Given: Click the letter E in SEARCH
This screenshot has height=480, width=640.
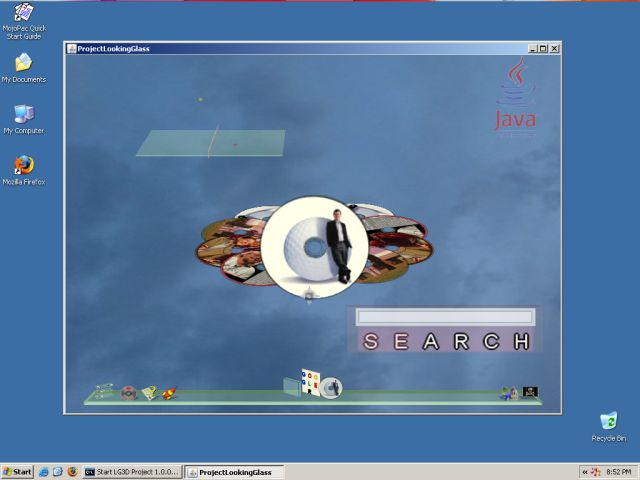Looking at the screenshot, I should pos(401,341).
